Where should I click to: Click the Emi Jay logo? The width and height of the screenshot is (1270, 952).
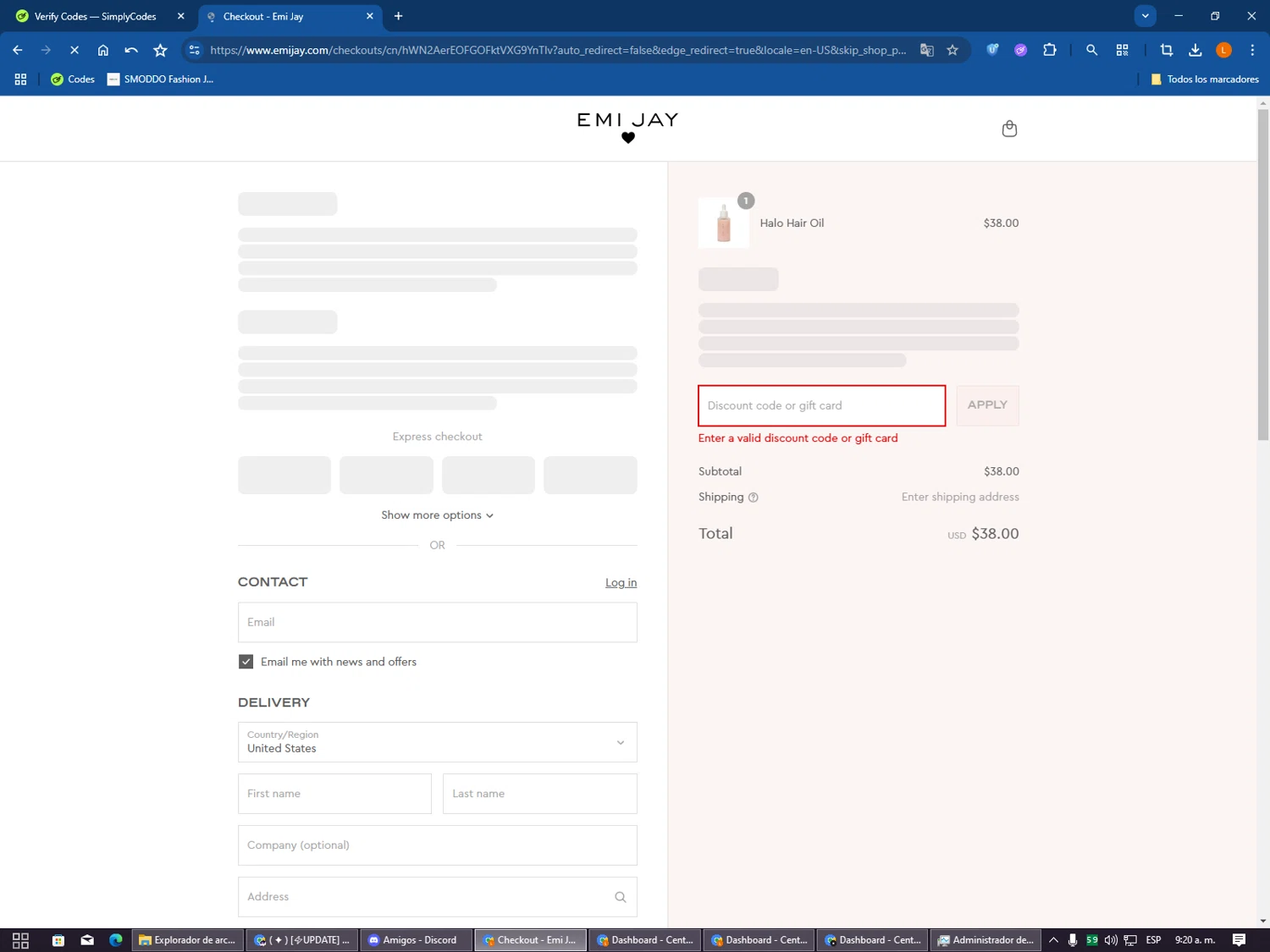[x=627, y=128]
